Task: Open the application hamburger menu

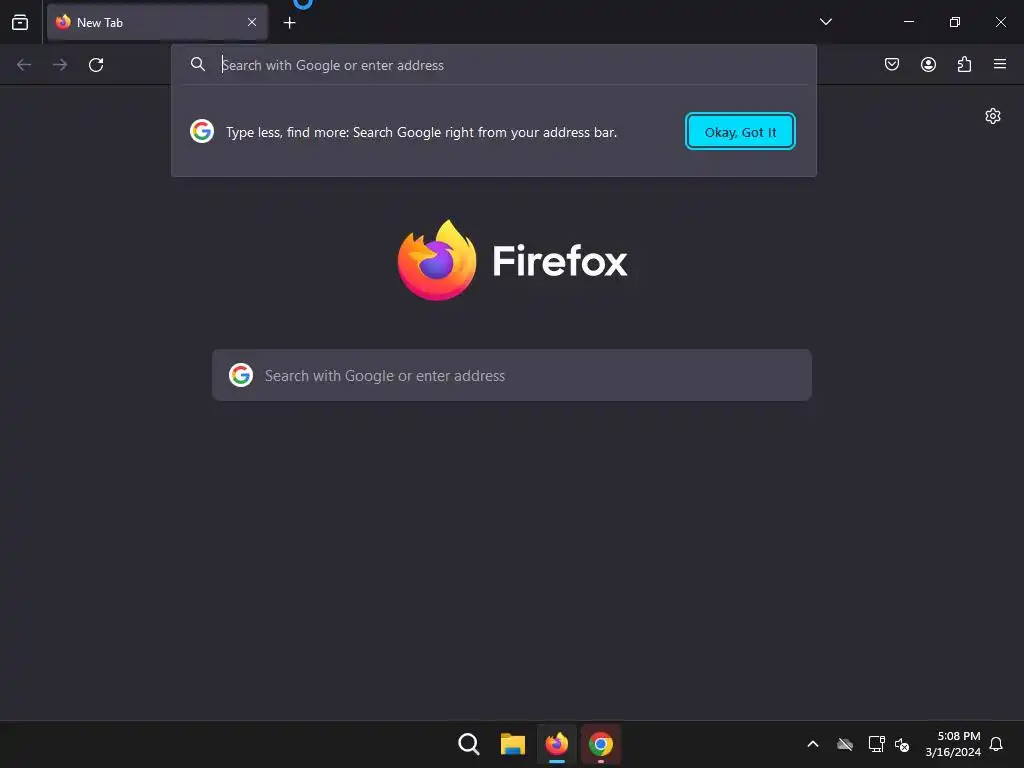Action: 1000,64
